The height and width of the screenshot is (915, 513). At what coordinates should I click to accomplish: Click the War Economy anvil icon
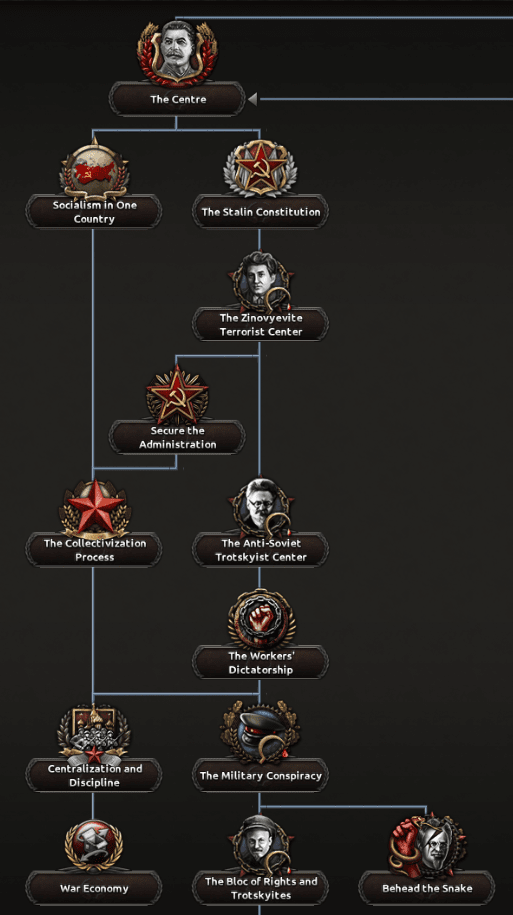pos(94,846)
